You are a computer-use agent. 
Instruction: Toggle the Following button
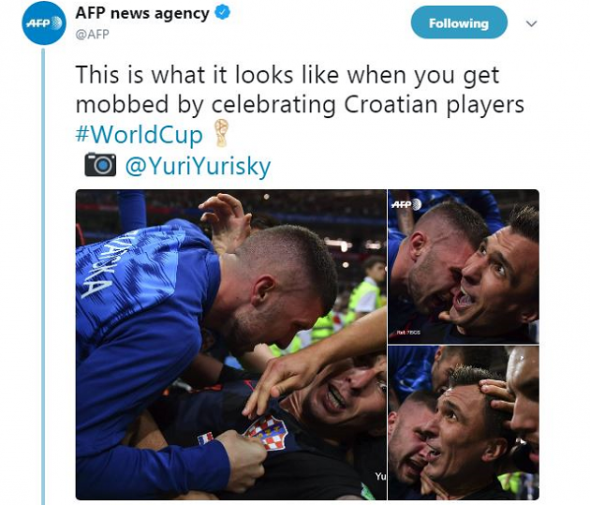pyautogui.click(x=459, y=23)
